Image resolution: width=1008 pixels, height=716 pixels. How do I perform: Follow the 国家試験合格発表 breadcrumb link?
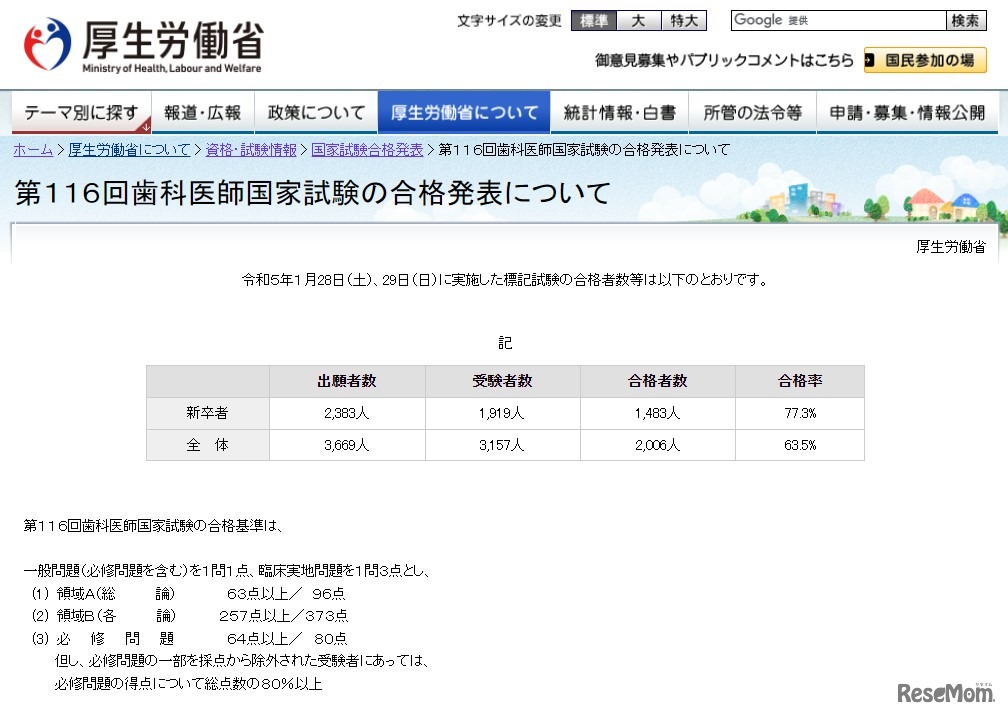pos(367,150)
